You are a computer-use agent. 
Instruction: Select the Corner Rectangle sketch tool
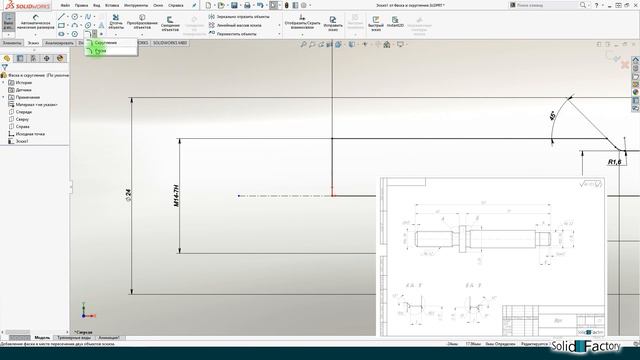point(61,26)
